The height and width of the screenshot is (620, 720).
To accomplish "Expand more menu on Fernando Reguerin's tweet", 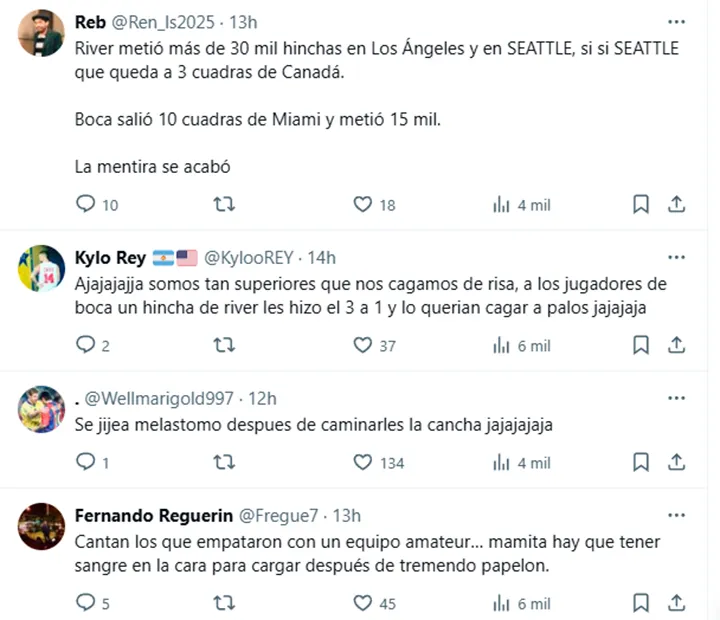I will (677, 516).
